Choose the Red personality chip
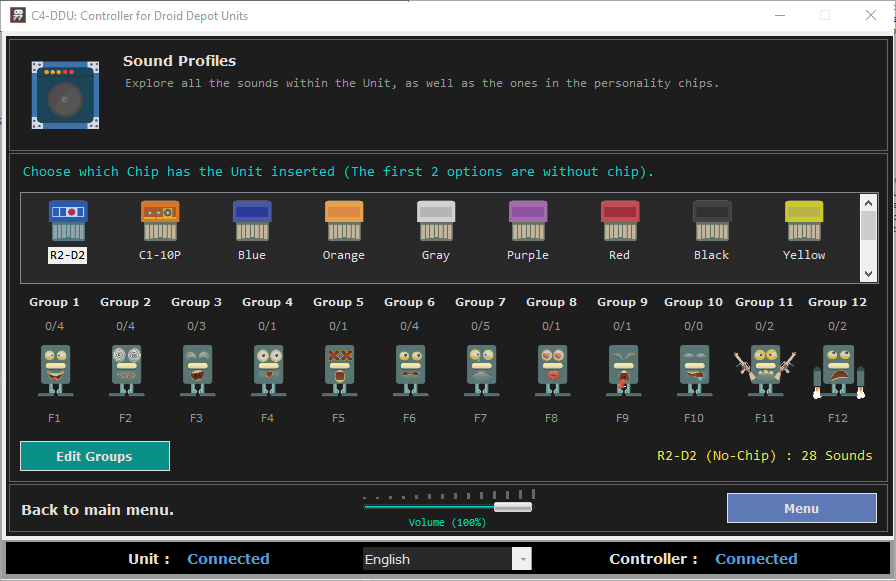The height and width of the screenshot is (581, 896). (x=620, y=220)
